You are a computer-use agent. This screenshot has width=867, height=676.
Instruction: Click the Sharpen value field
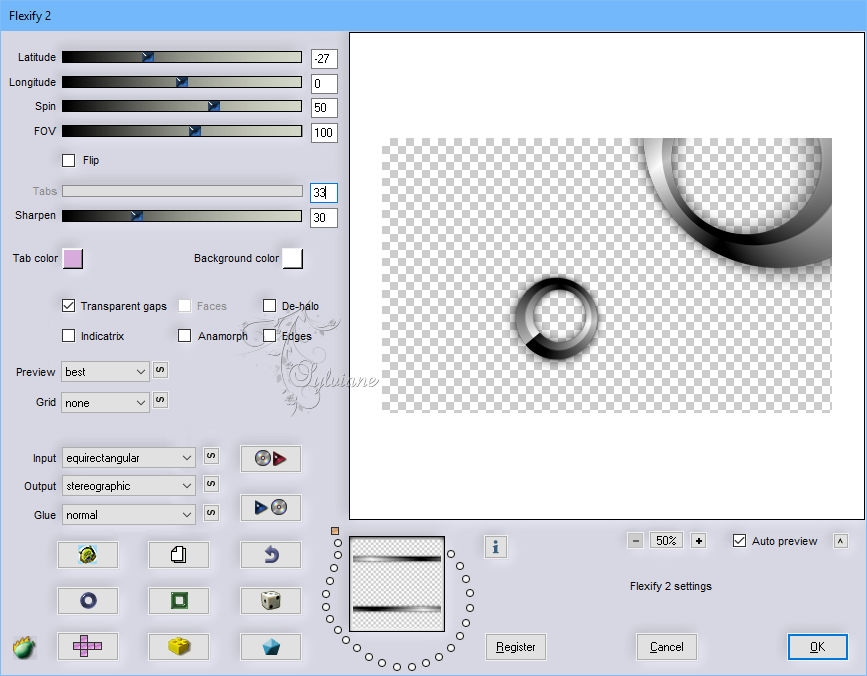coord(324,218)
